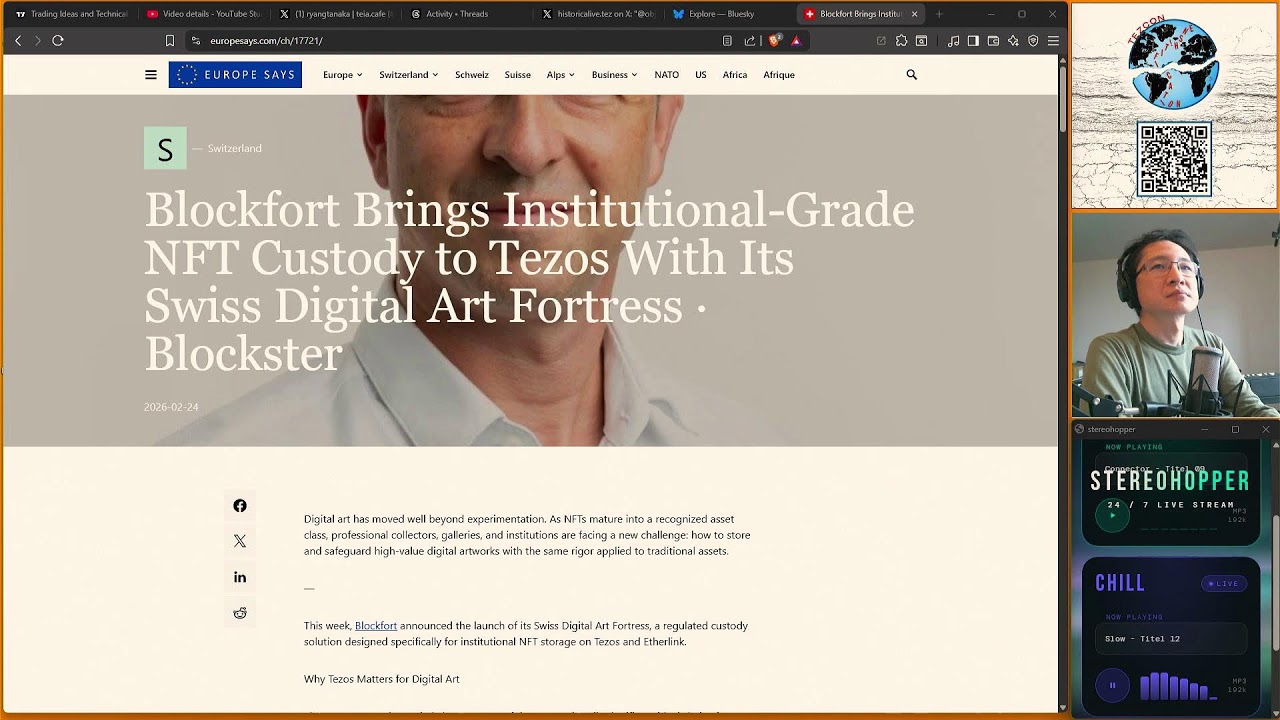The width and height of the screenshot is (1280, 720).
Task: Reload the current page
Action: pyautogui.click(x=58, y=41)
